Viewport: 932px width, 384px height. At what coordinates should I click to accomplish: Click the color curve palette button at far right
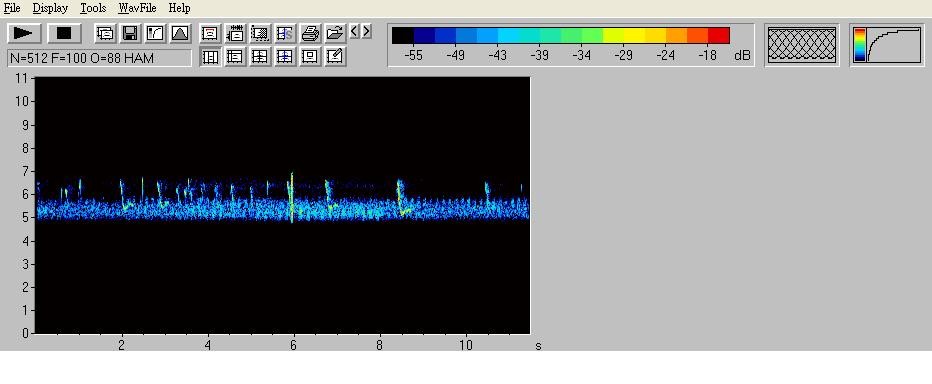[x=887, y=45]
